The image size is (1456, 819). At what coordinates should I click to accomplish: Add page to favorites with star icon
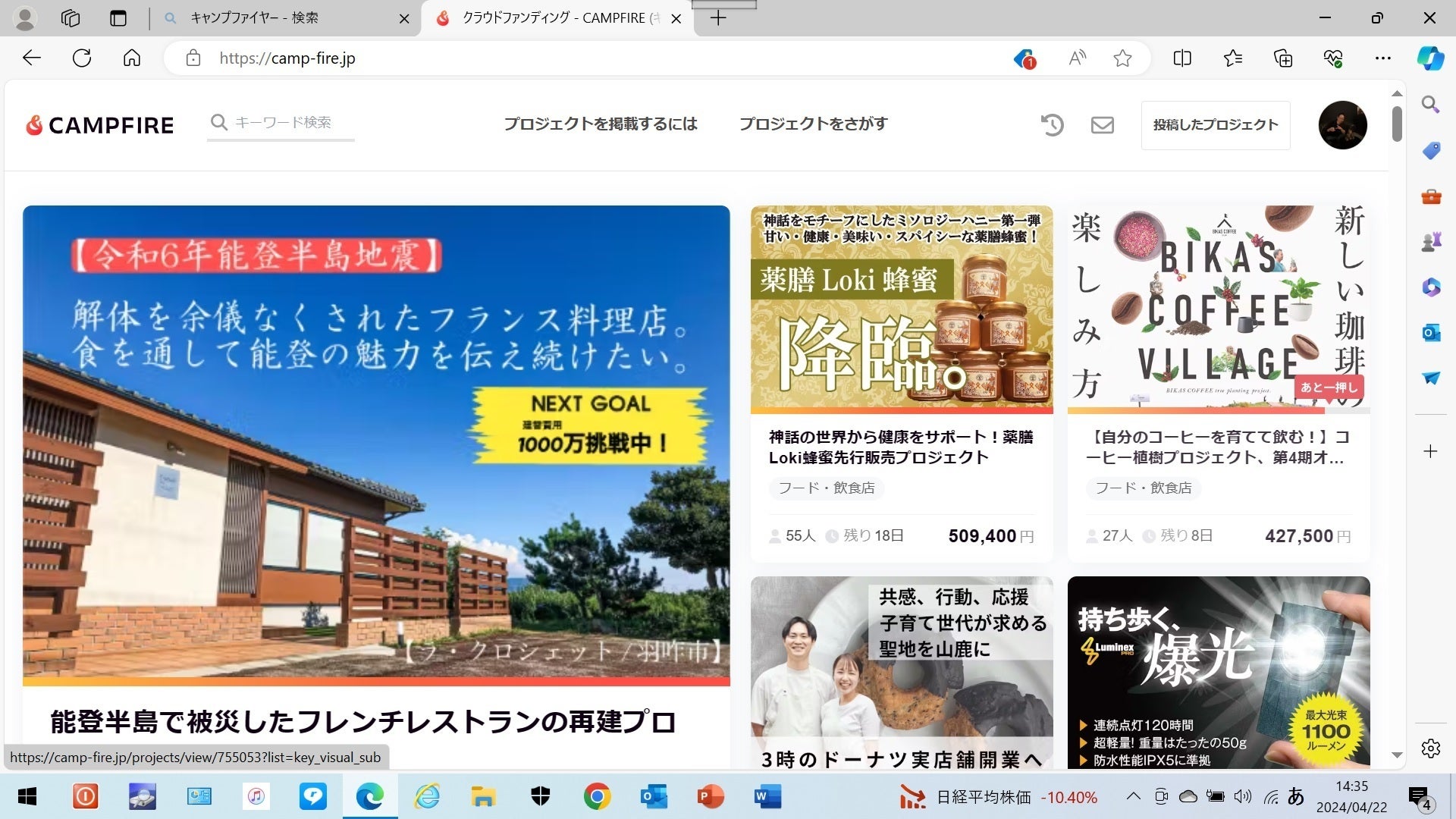coord(1122,58)
